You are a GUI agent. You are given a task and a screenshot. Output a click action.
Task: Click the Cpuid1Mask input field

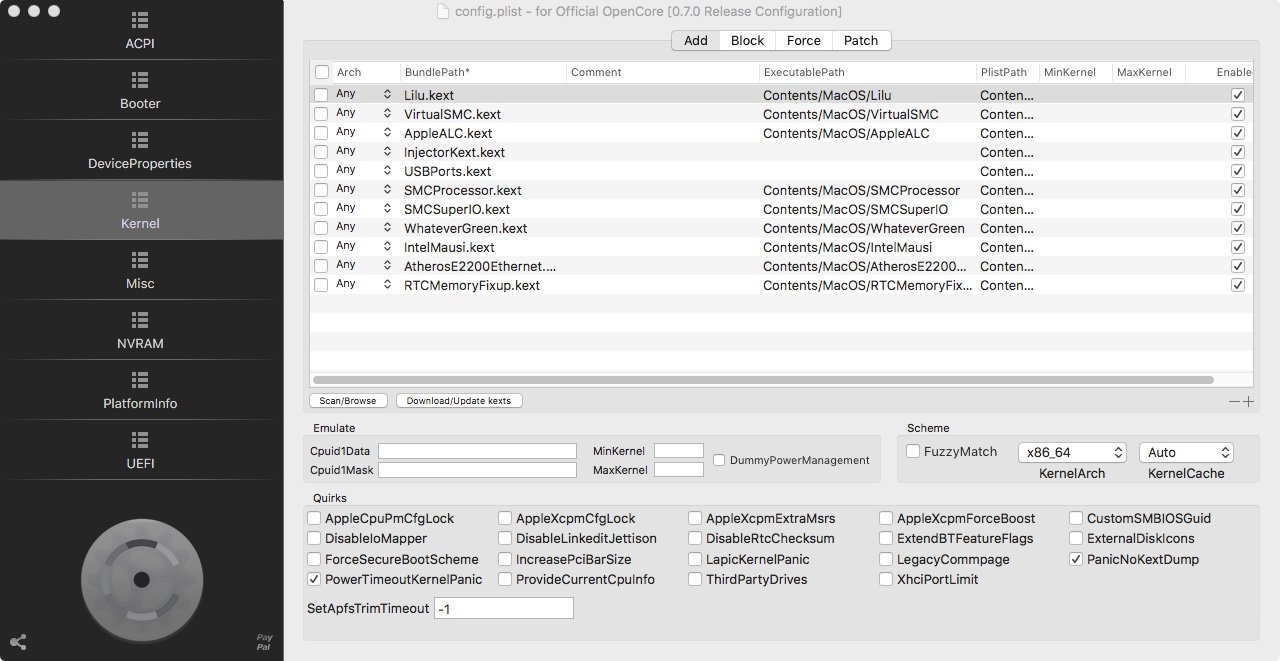coord(477,470)
